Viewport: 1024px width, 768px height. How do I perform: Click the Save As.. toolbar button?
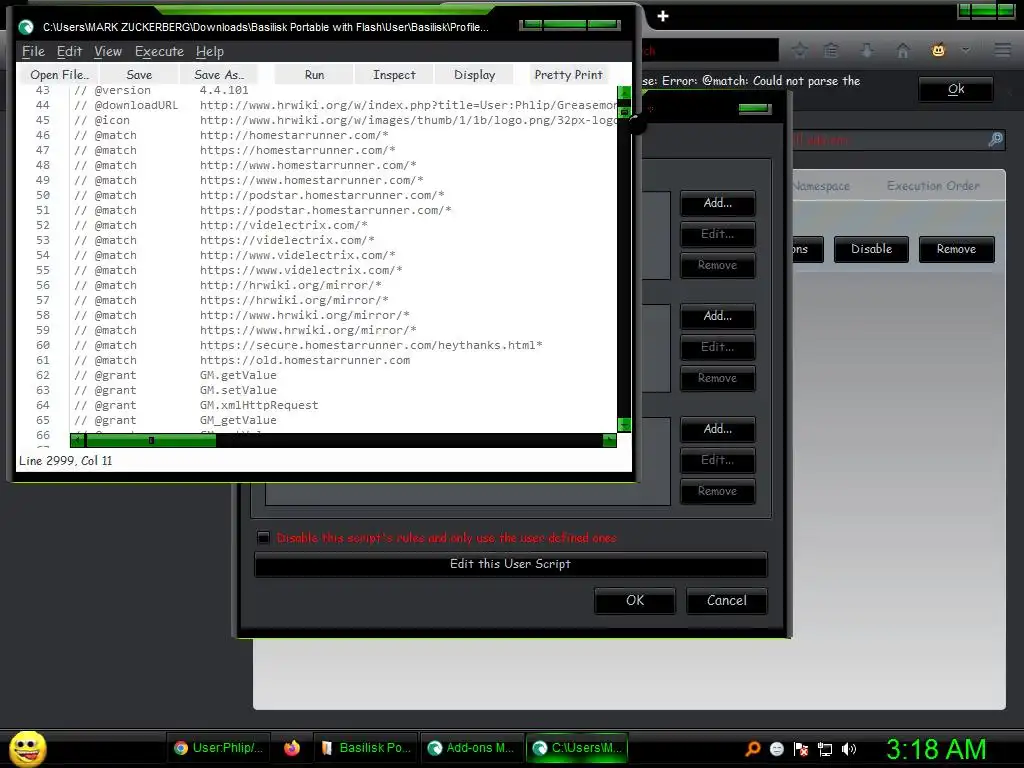(219, 74)
